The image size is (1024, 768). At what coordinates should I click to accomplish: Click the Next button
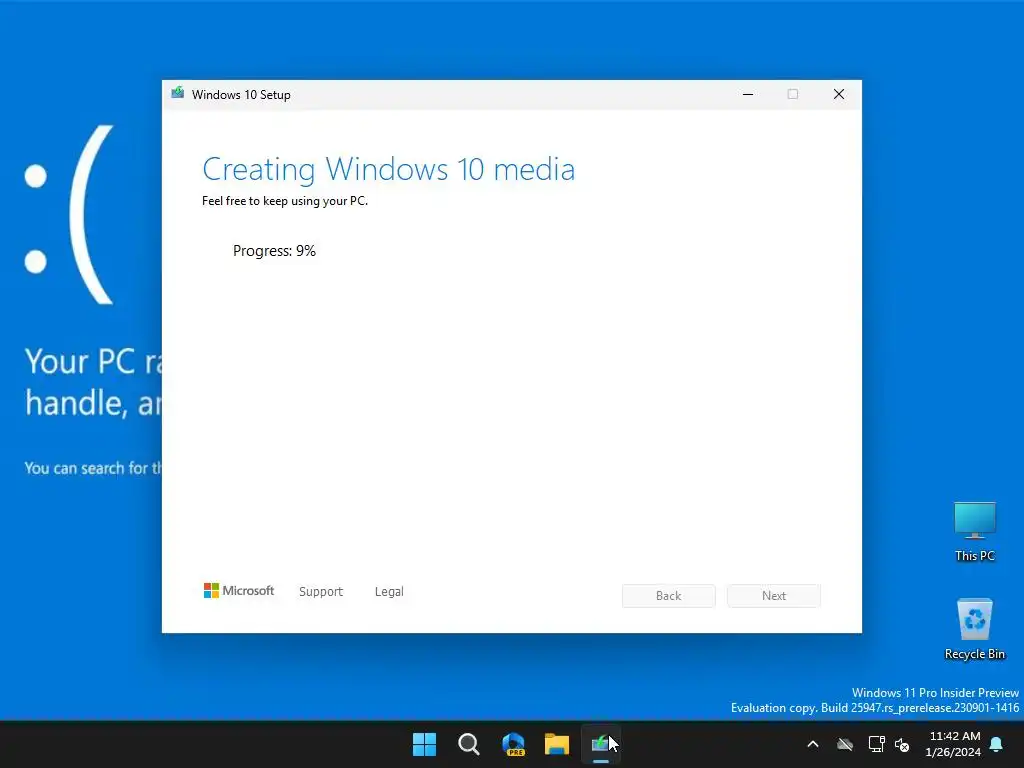click(x=774, y=596)
